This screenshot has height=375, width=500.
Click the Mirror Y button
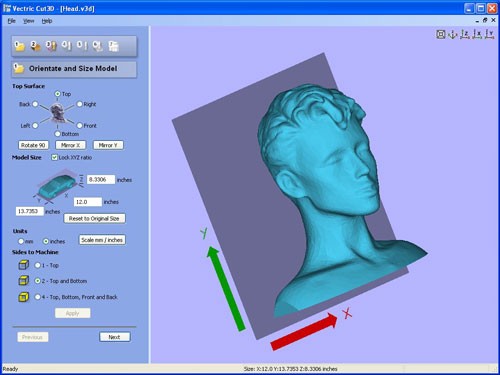(108, 145)
